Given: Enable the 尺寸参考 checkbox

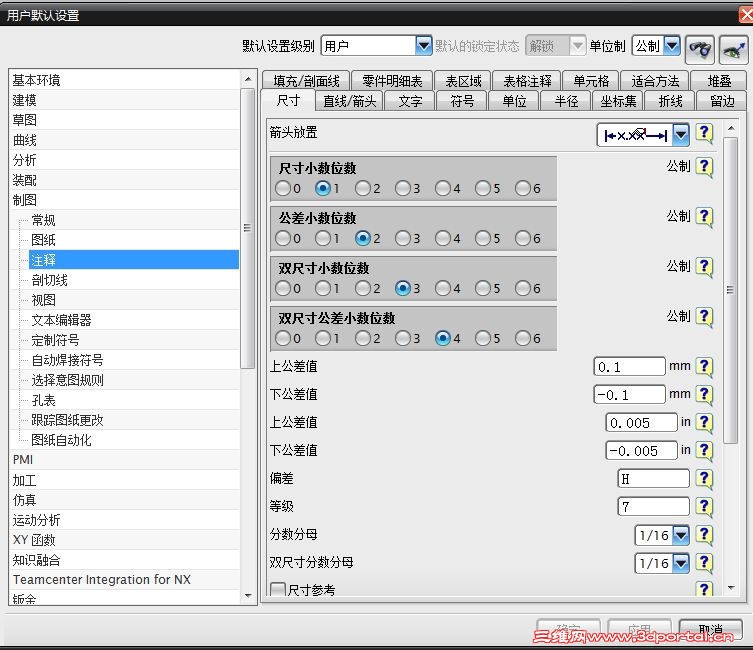Looking at the screenshot, I should pos(278,590).
